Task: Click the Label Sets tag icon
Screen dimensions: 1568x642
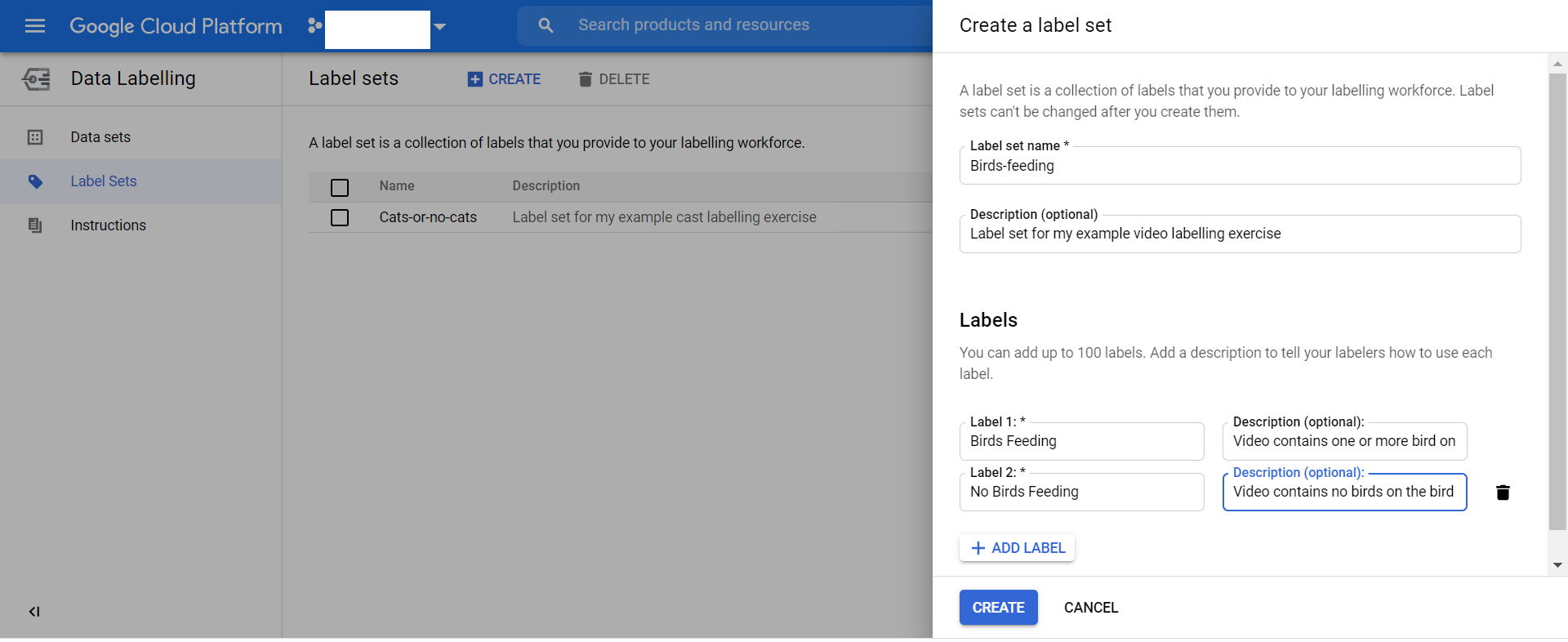Action: (x=35, y=181)
